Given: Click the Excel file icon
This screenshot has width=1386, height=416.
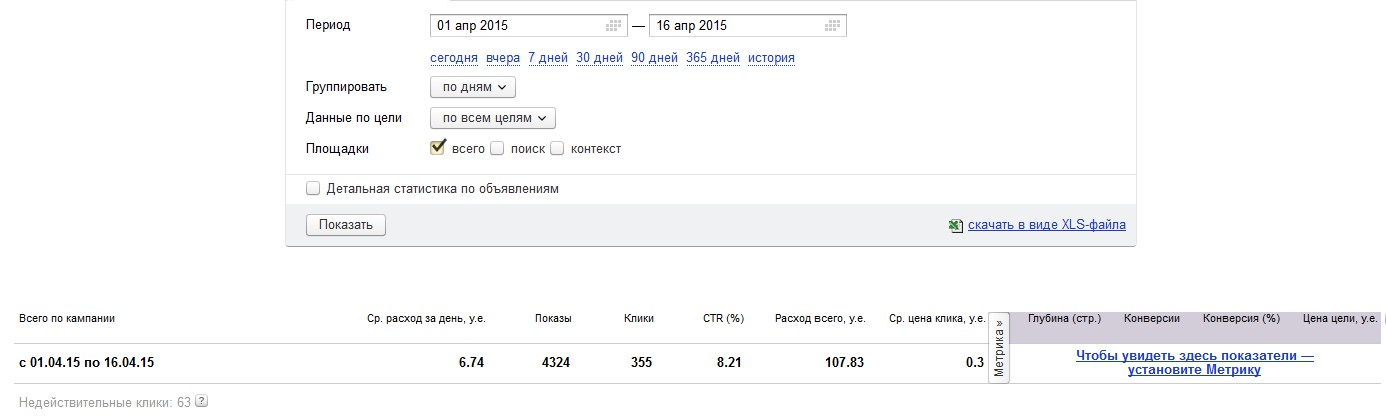Looking at the screenshot, I should [x=955, y=226].
